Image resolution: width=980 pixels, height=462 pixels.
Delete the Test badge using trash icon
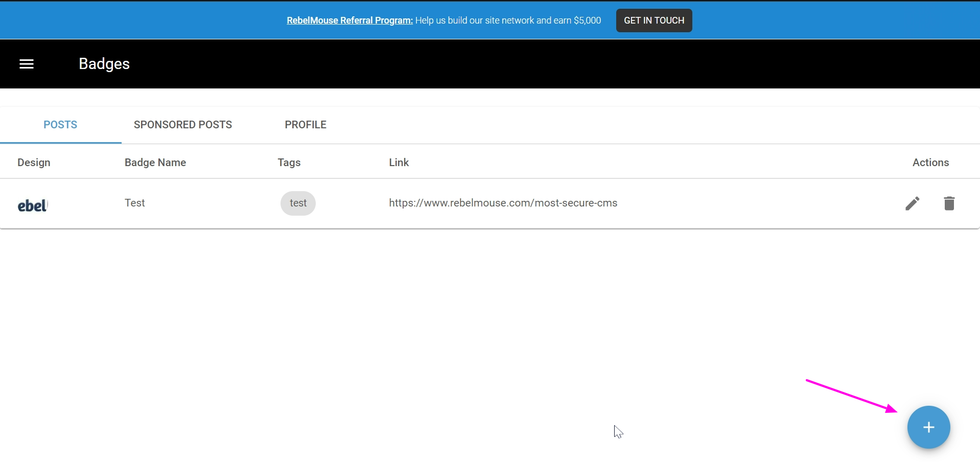coord(949,204)
